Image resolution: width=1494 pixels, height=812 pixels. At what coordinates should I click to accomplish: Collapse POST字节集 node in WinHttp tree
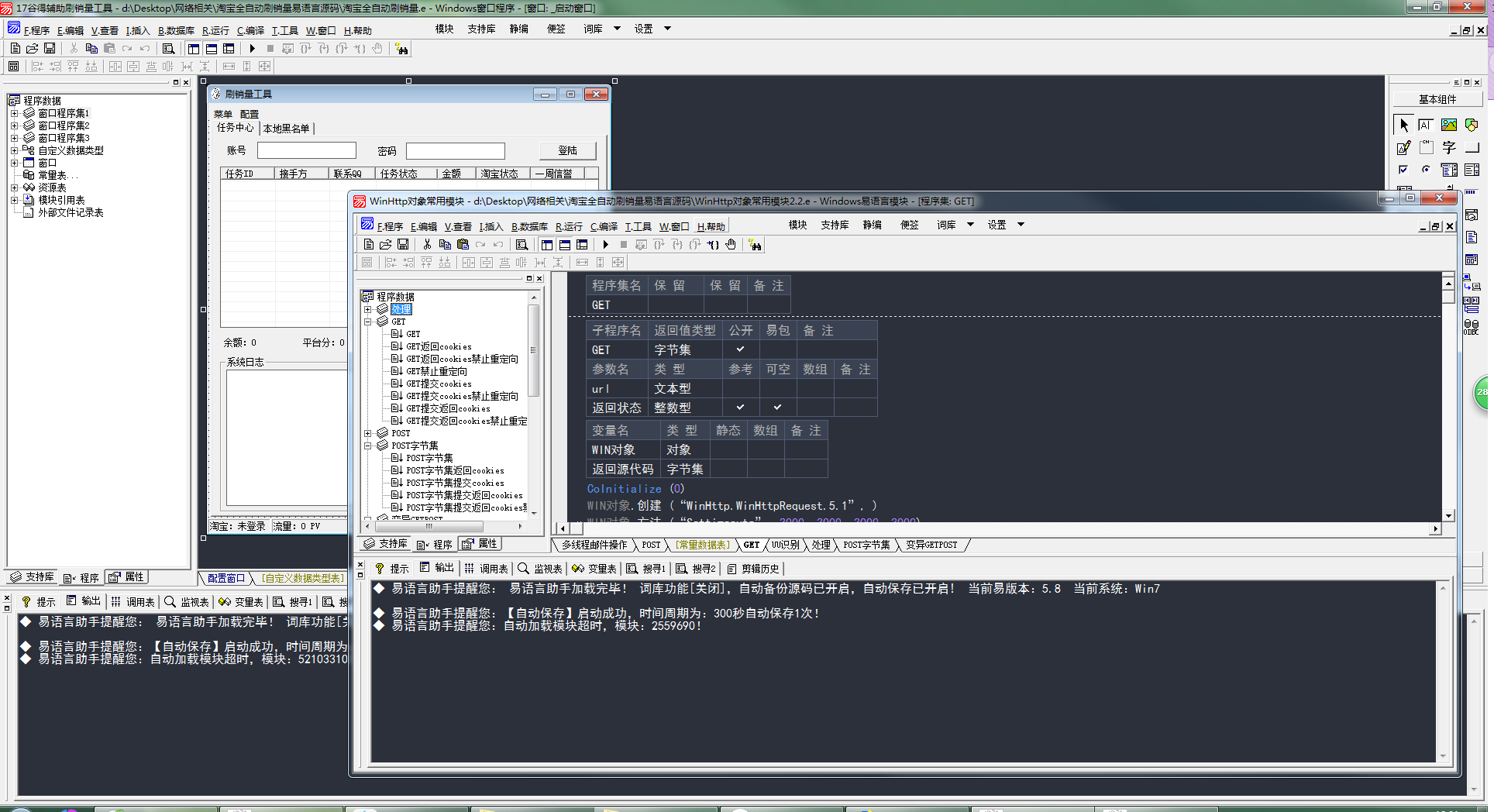tap(368, 446)
